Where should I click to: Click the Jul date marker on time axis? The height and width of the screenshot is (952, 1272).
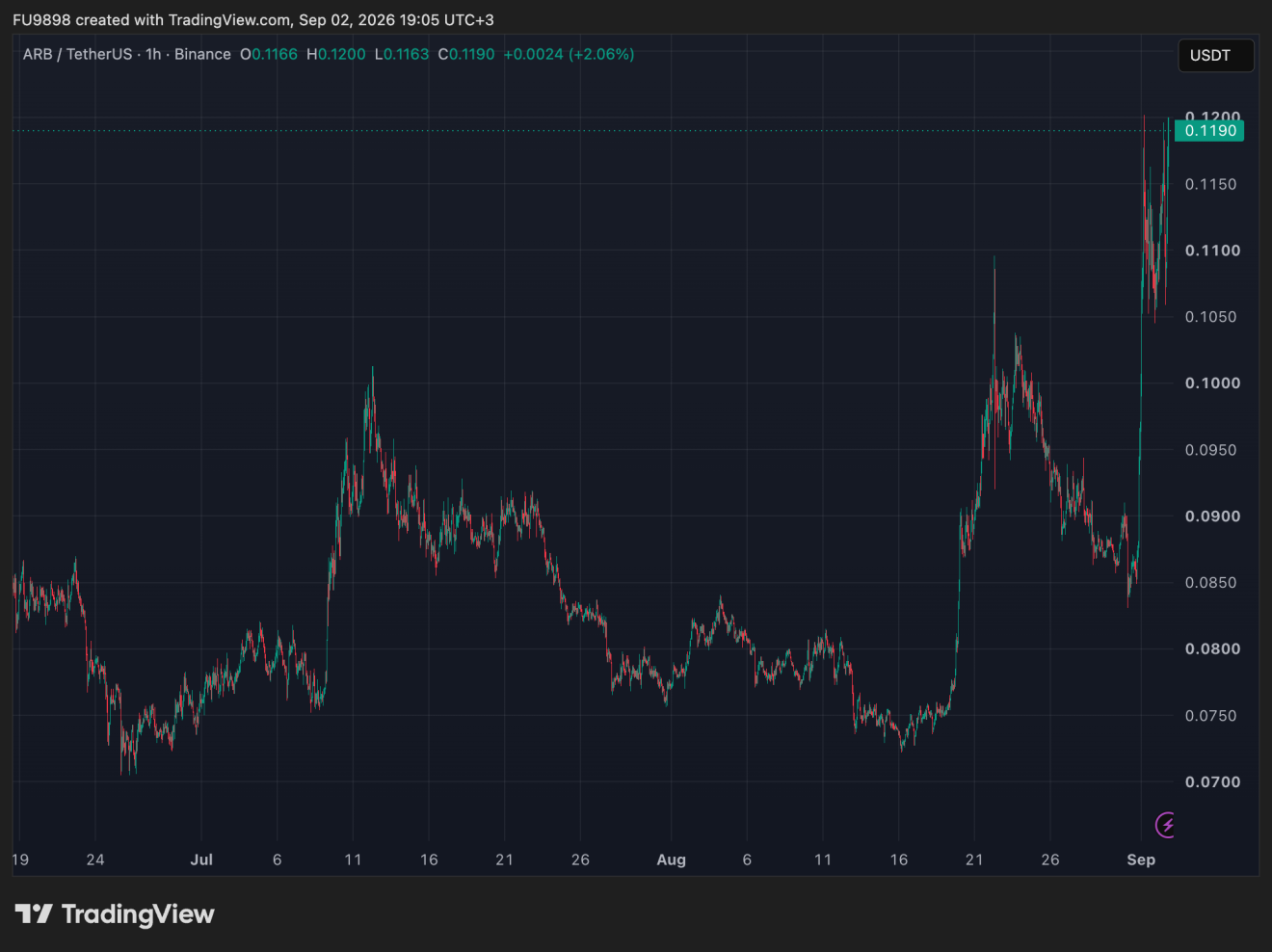pos(201,859)
